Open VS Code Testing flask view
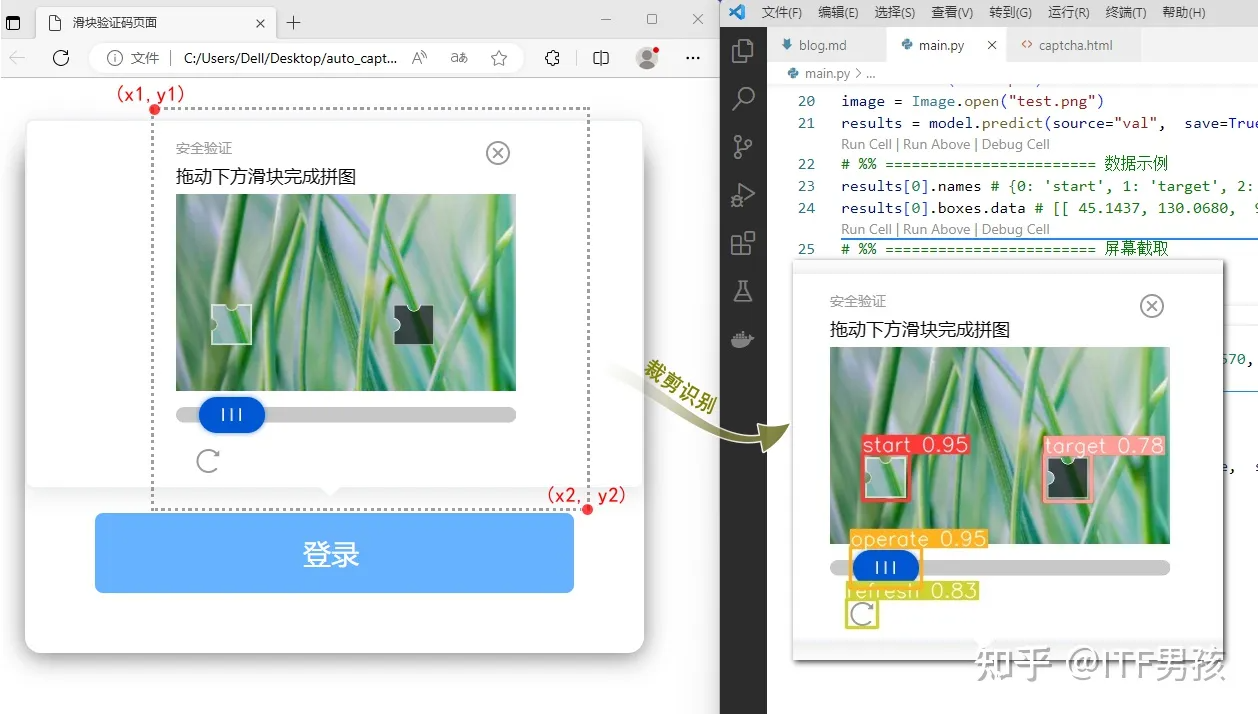1258x714 pixels. (x=743, y=292)
